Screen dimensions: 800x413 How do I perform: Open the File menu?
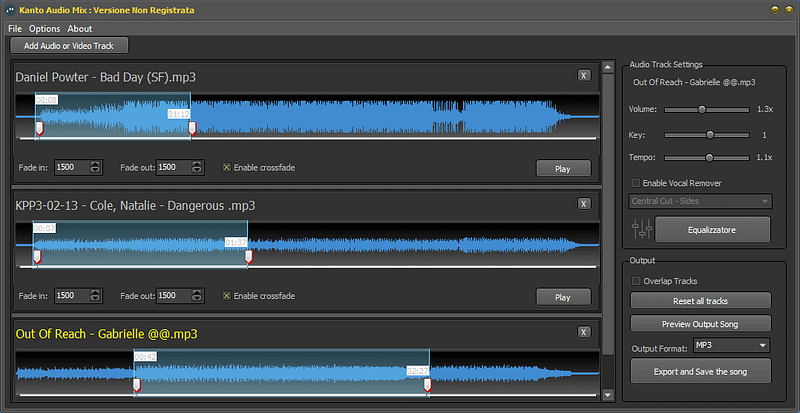(15, 29)
